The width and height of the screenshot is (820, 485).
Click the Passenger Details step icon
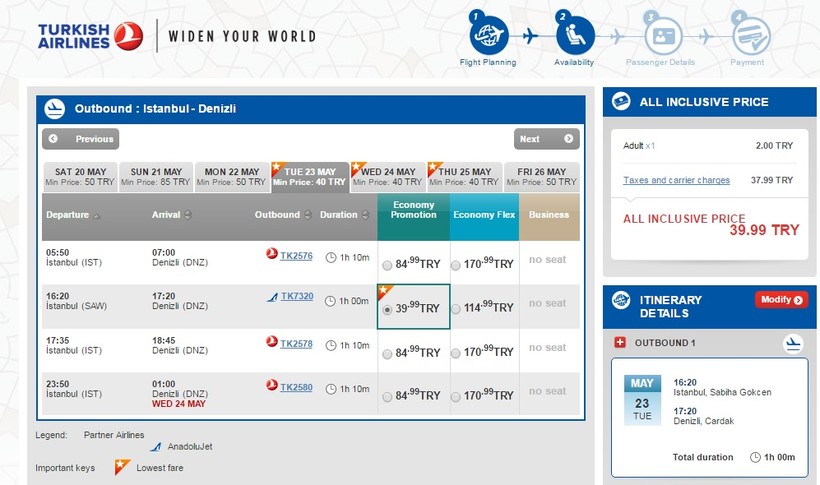(x=663, y=36)
